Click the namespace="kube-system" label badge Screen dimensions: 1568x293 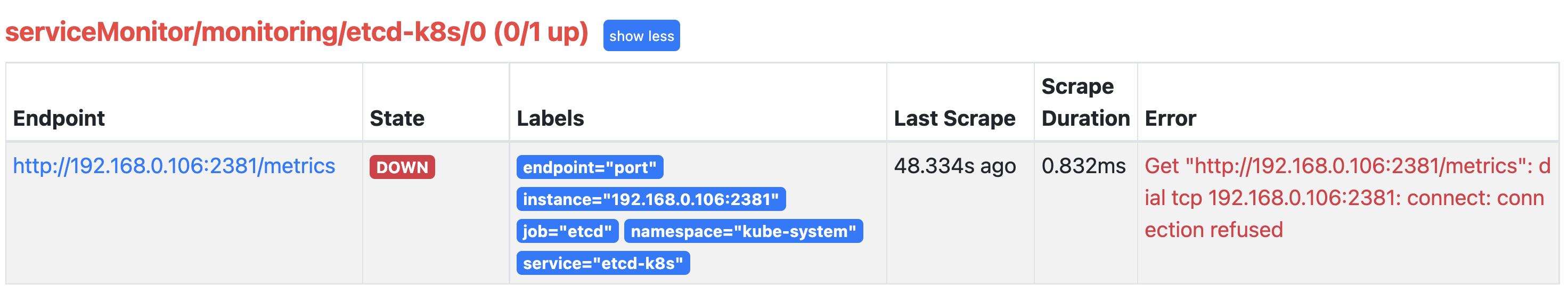pos(743,232)
